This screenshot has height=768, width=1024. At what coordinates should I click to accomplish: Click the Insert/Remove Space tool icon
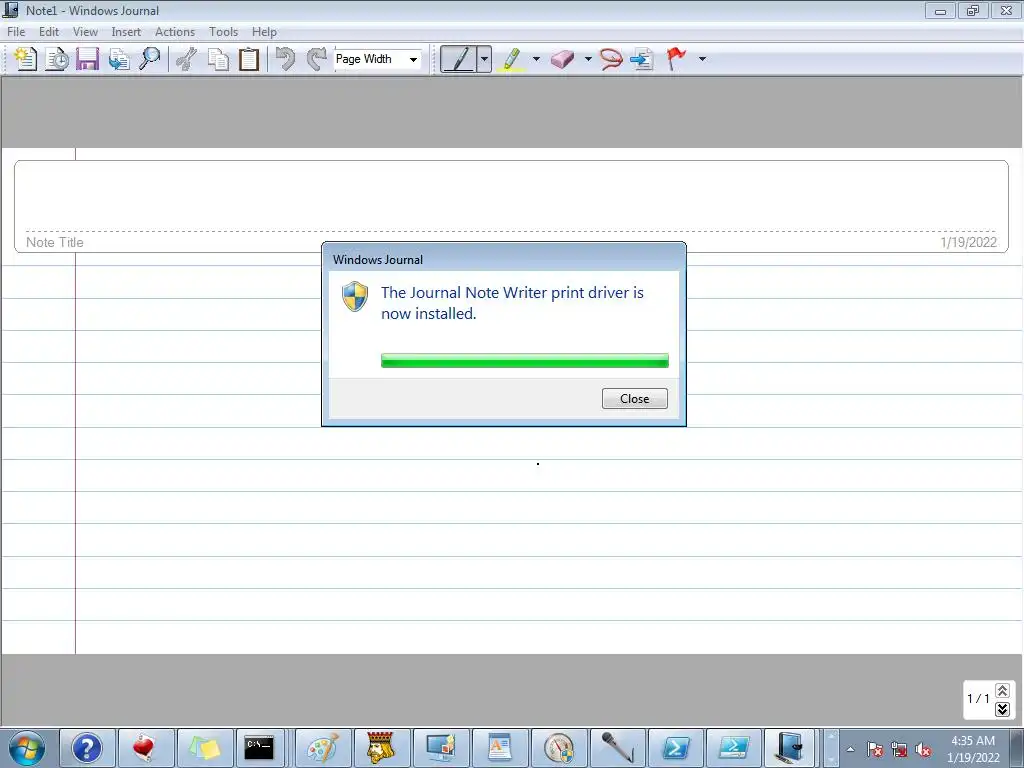click(642, 59)
